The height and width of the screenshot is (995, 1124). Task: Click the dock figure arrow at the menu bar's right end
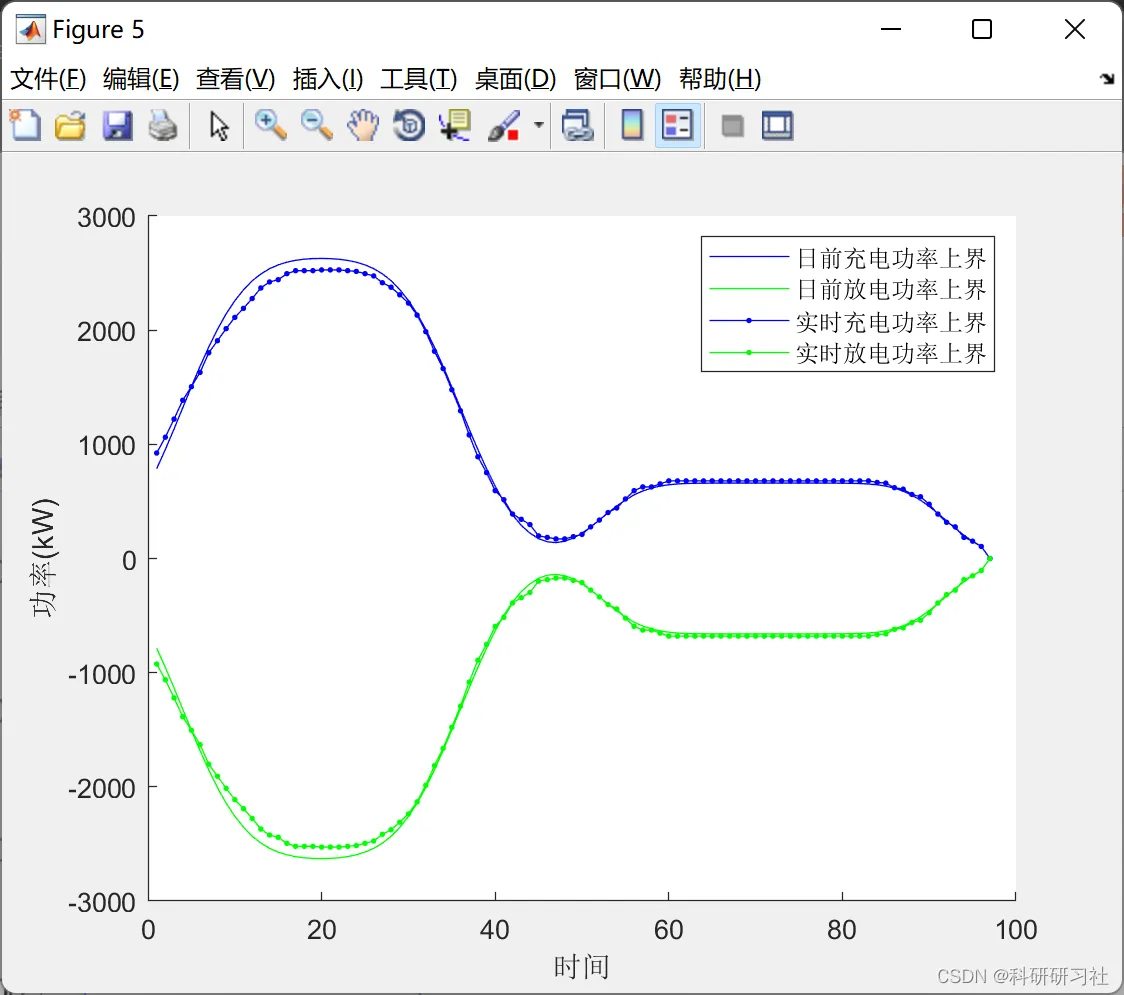(x=1108, y=79)
